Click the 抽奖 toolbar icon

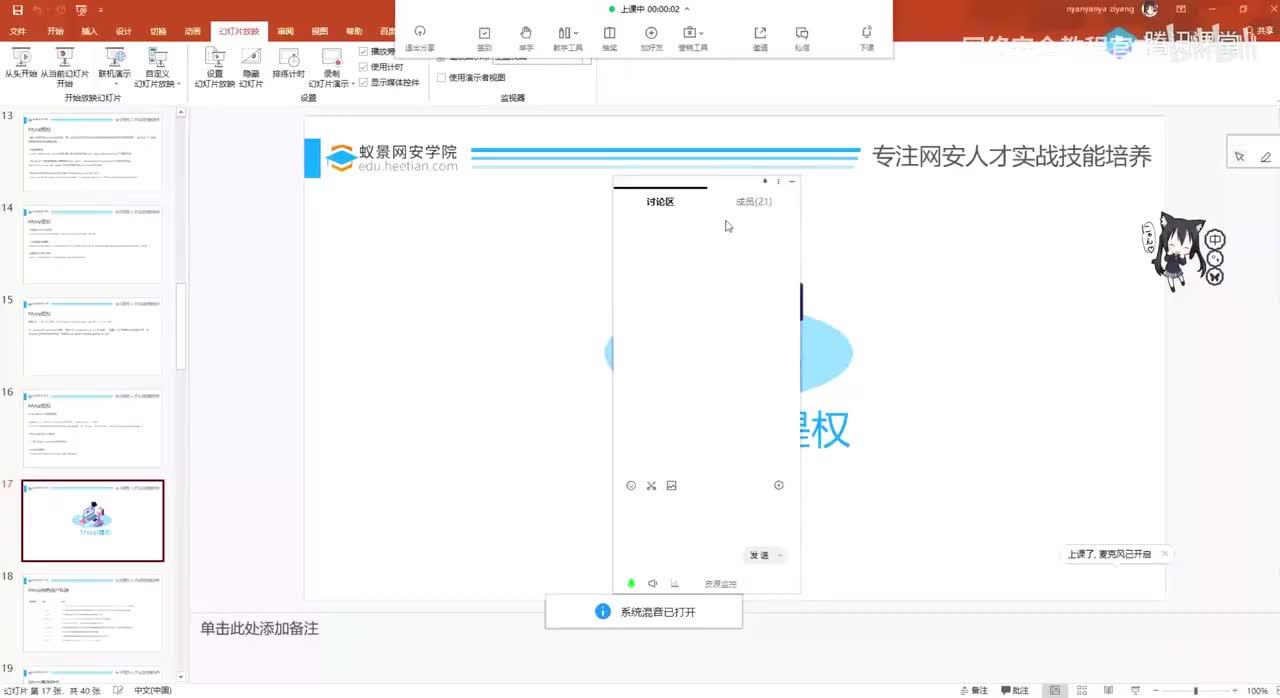(x=610, y=38)
